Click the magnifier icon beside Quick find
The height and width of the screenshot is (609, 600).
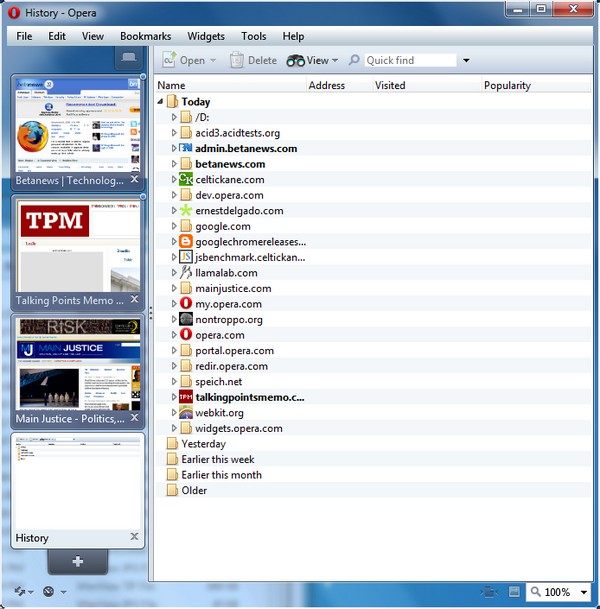[354, 60]
